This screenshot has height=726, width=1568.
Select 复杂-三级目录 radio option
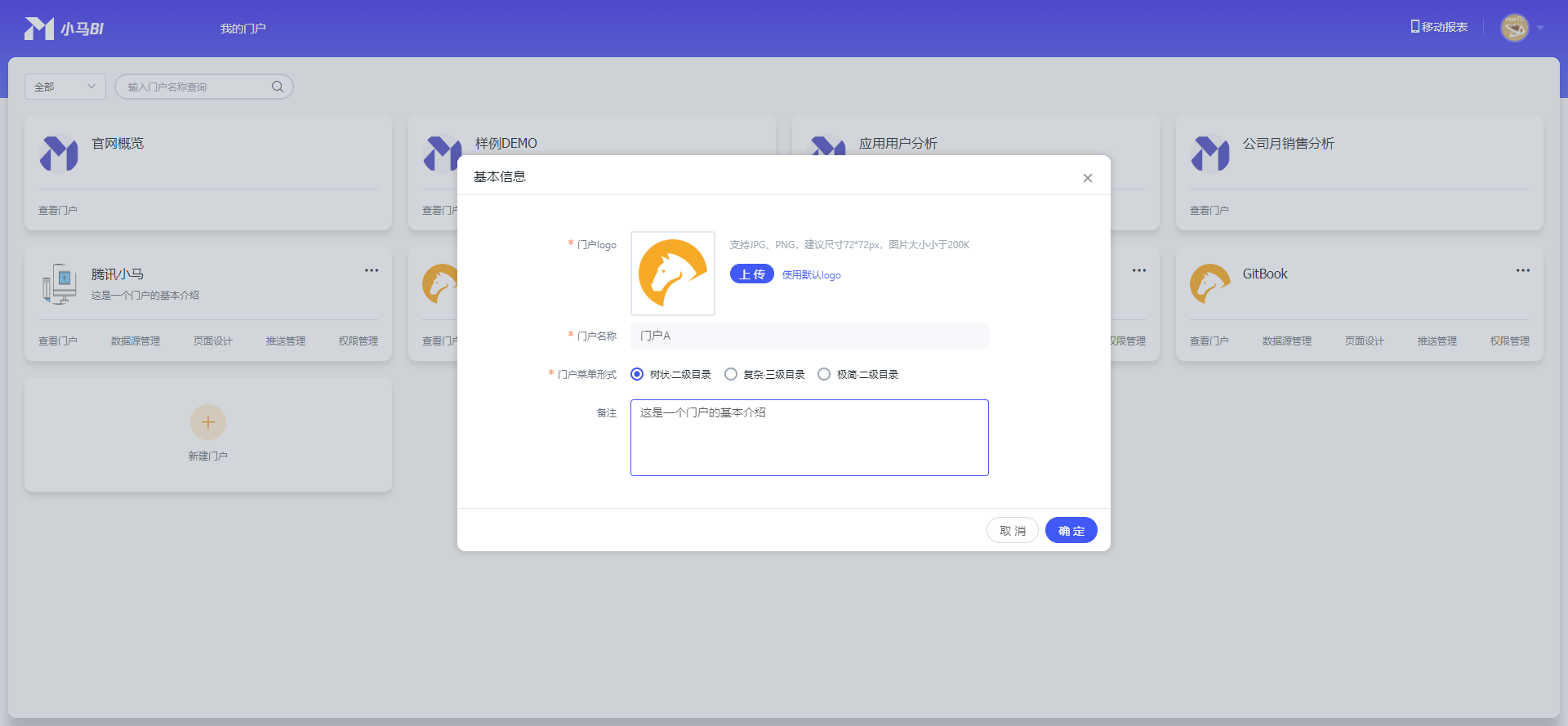[731, 374]
